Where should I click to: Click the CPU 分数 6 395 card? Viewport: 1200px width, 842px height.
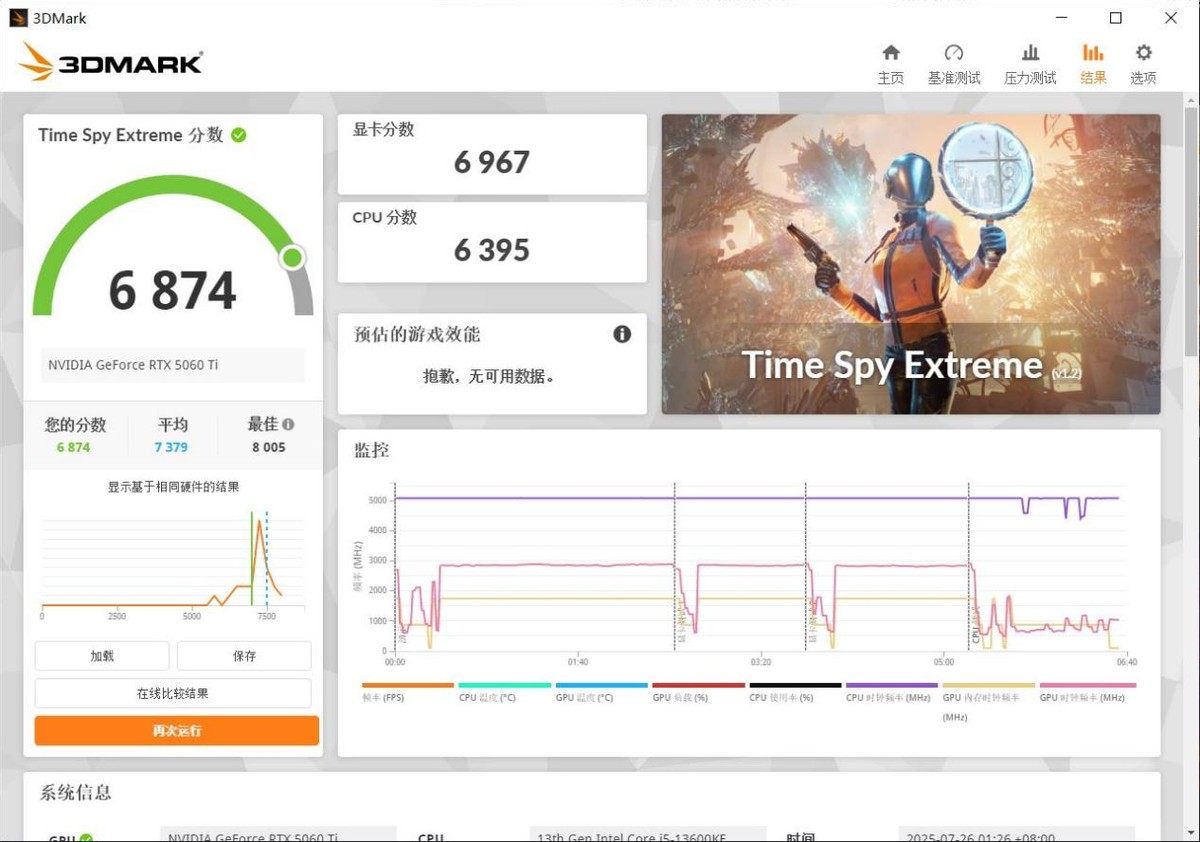pos(492,242)
